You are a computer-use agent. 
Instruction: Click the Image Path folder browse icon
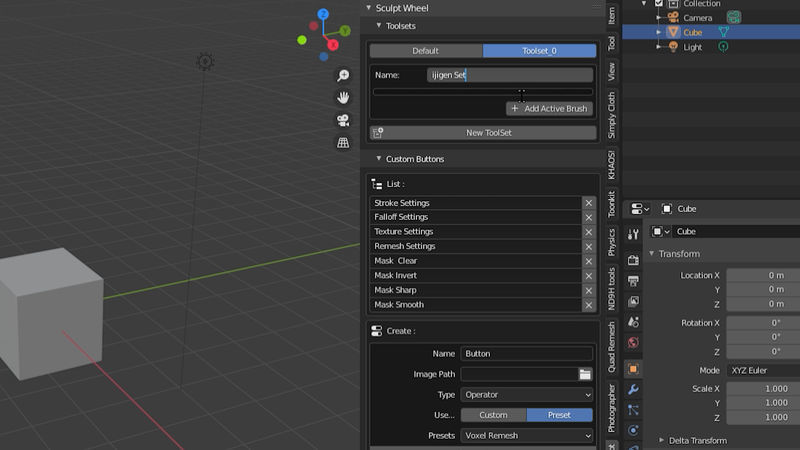click(x=585, y=374)
